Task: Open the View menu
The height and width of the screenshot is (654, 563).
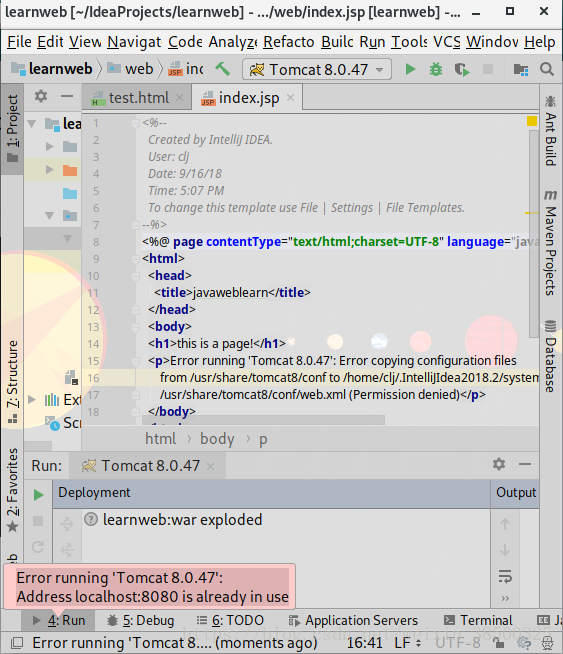Action: coord(85,42)
